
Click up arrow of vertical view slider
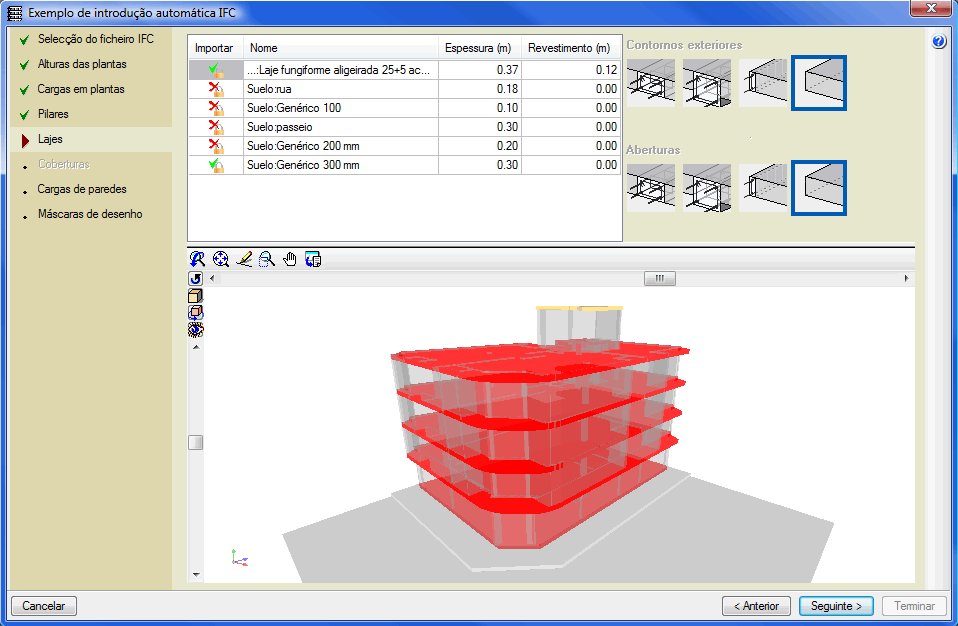point(196,347)
